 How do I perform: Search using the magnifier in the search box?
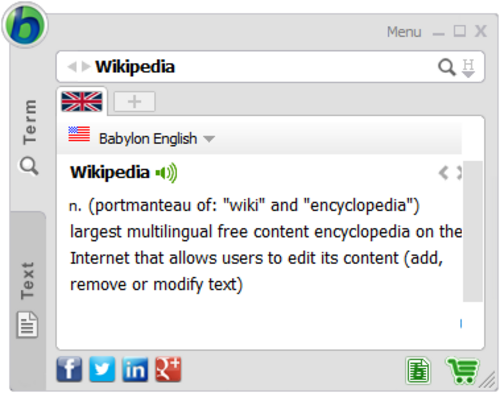pos(447,67)
